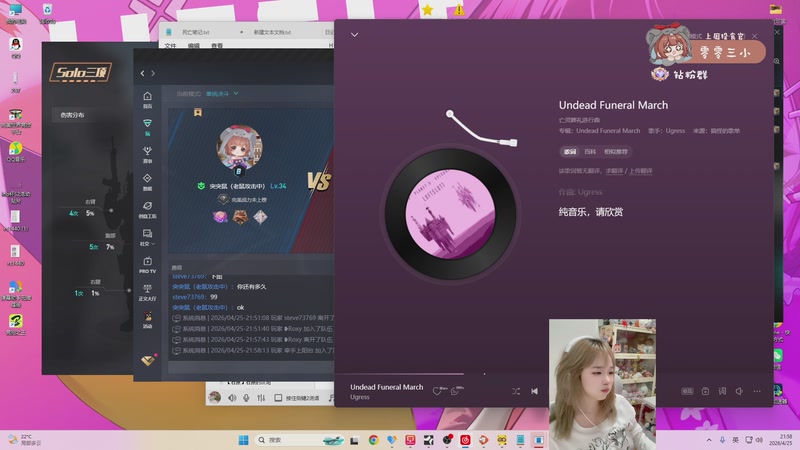The width and height of the screenshot is (800, 450).
Task: Like the song with the heart icon
Action: point(437,391)
